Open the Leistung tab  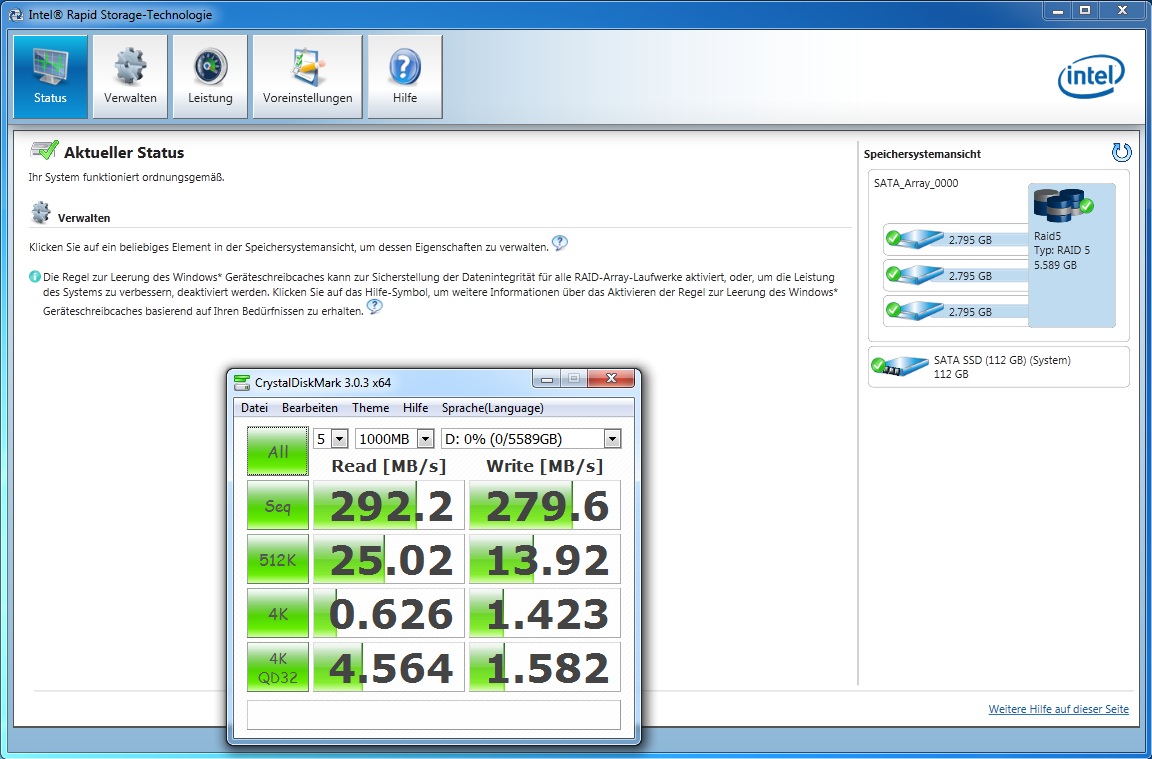210,76
